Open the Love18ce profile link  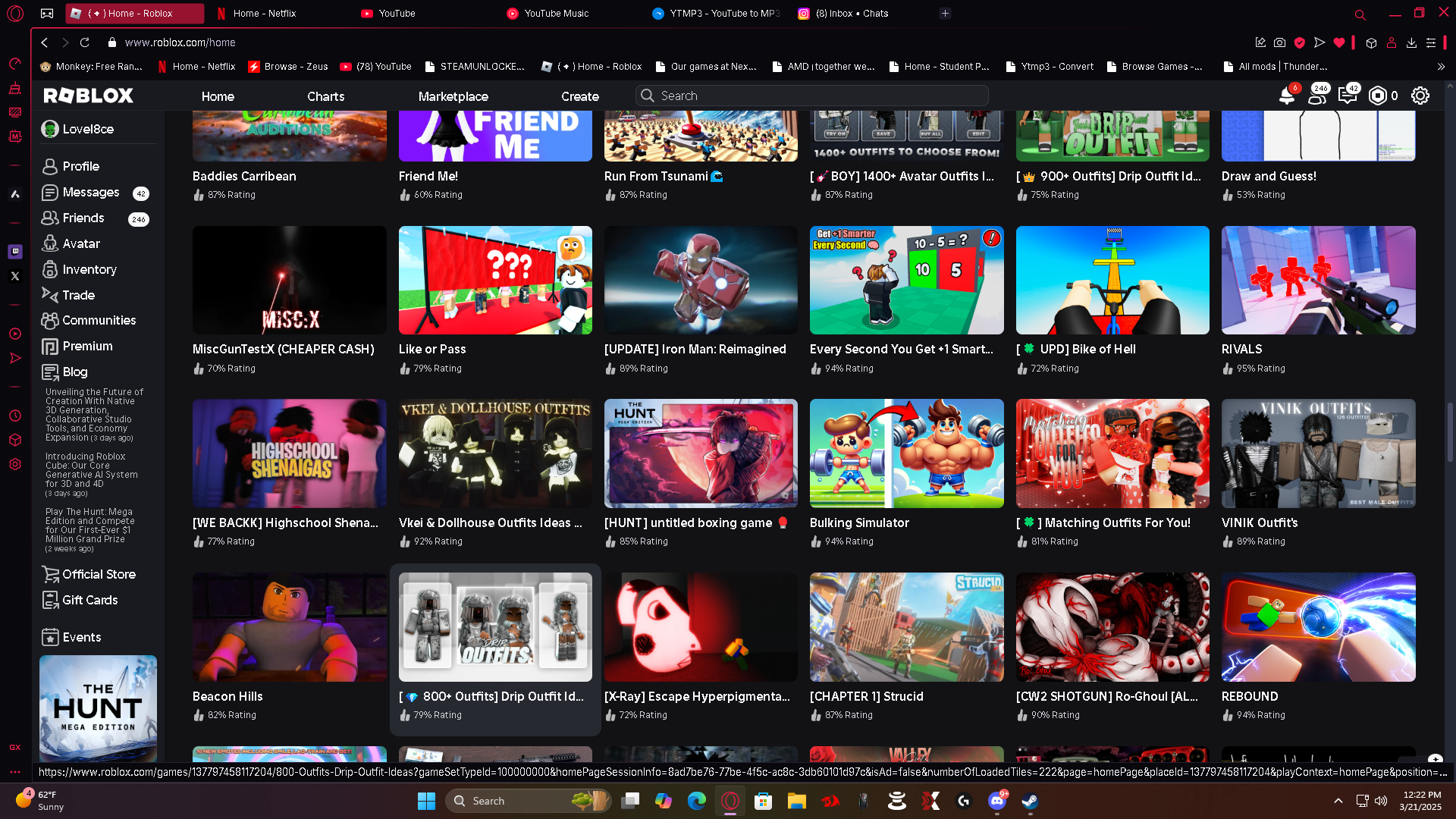click(x=88, y=129)
